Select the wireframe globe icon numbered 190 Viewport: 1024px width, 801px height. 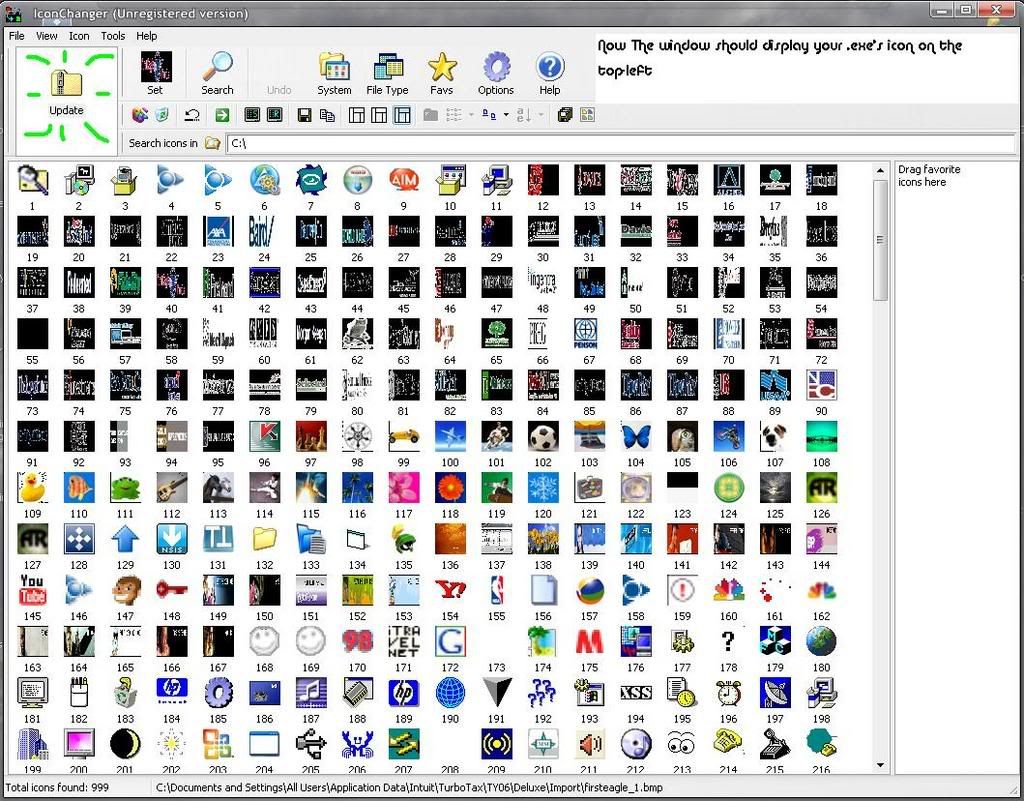450,693
